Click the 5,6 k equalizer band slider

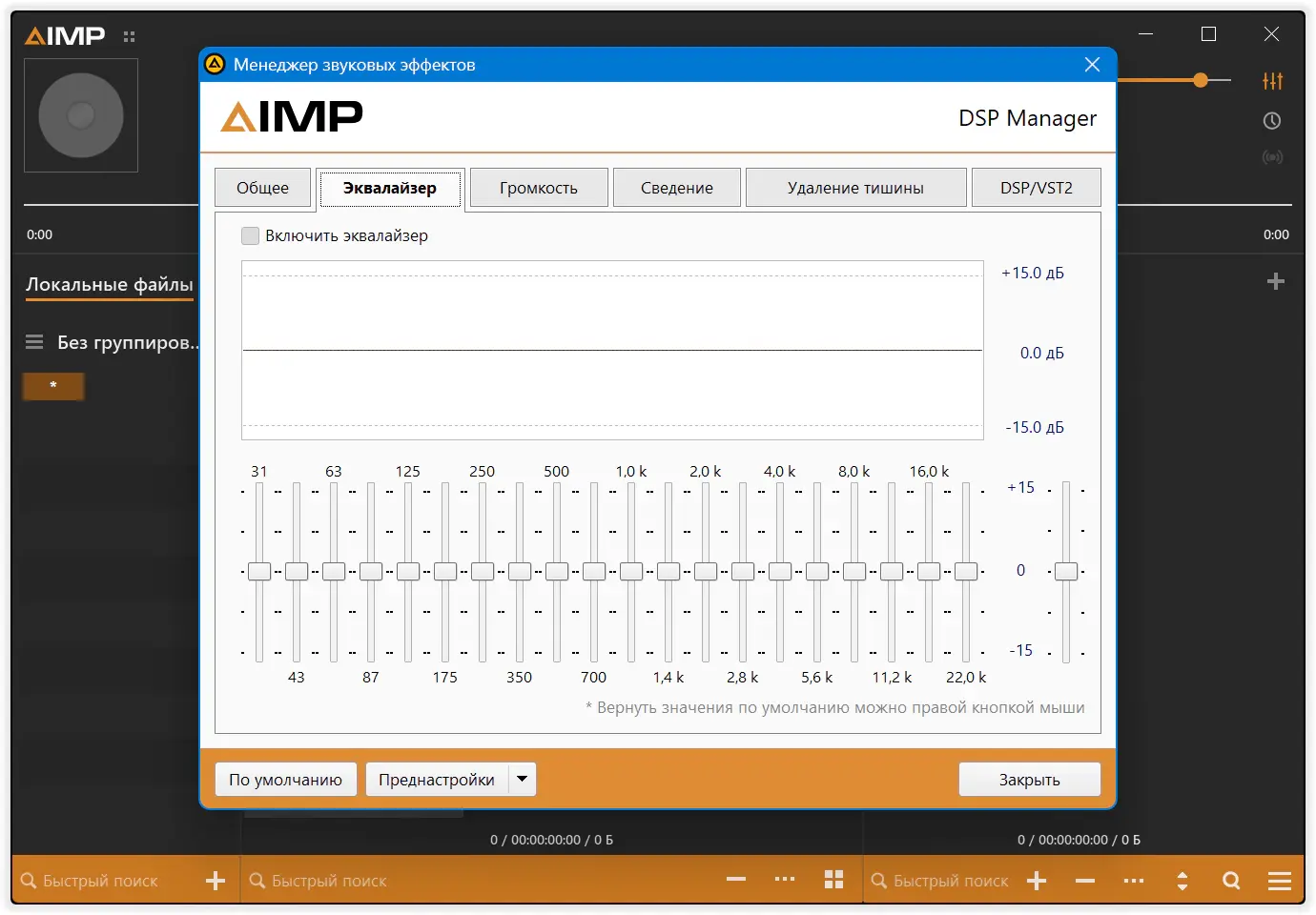click(x=817, y=572)
